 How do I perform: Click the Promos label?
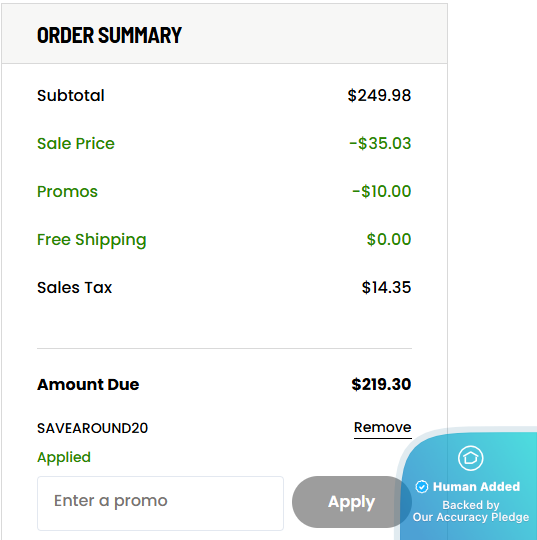coord(67,191)
